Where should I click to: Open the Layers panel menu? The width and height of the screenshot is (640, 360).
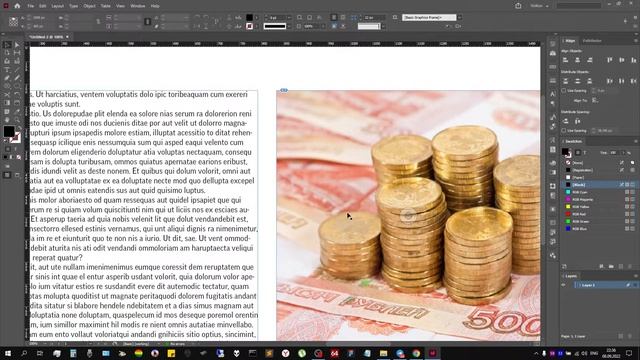pyautogui.click(x=636, y=276)
